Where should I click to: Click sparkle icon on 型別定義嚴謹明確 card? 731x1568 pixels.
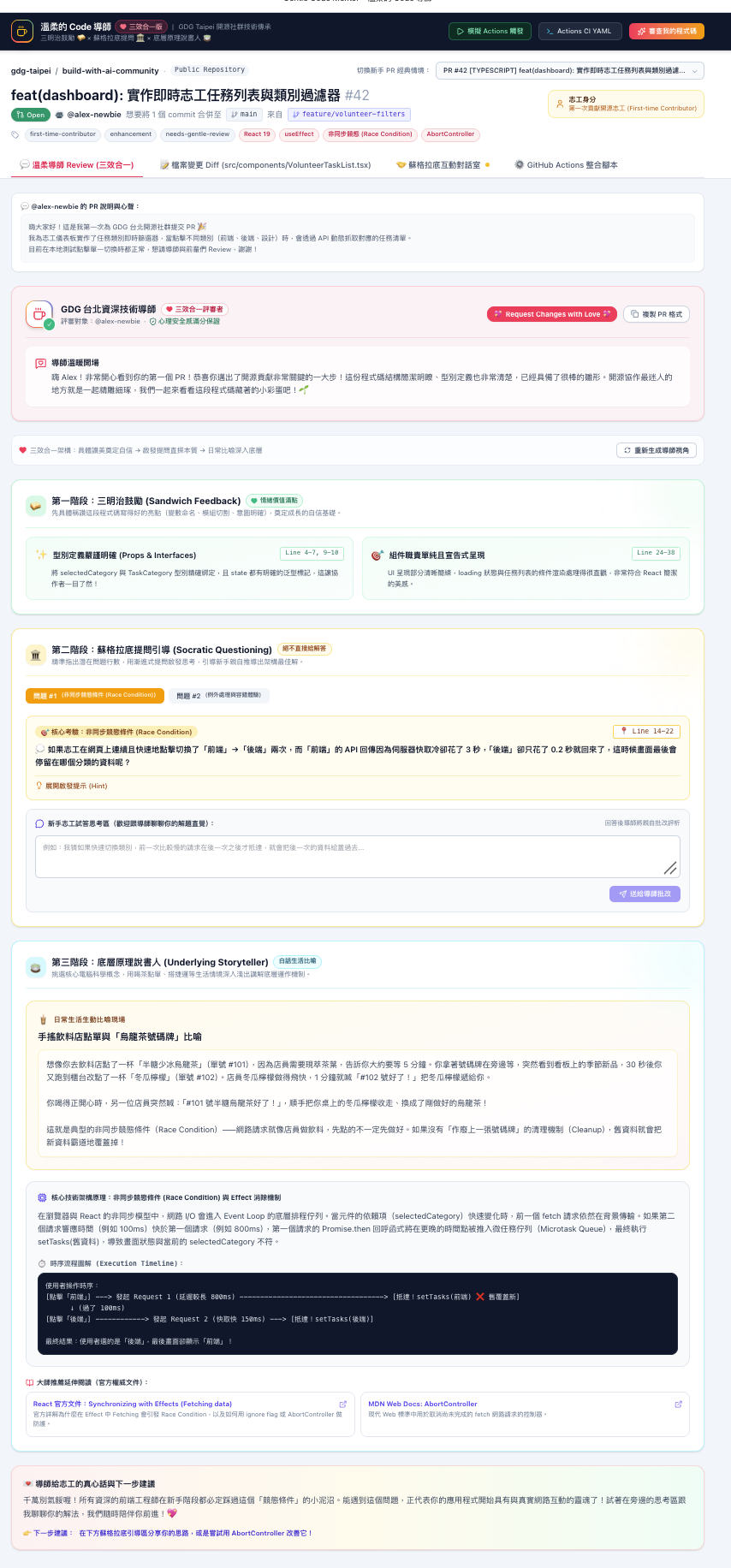click(41, 555)
